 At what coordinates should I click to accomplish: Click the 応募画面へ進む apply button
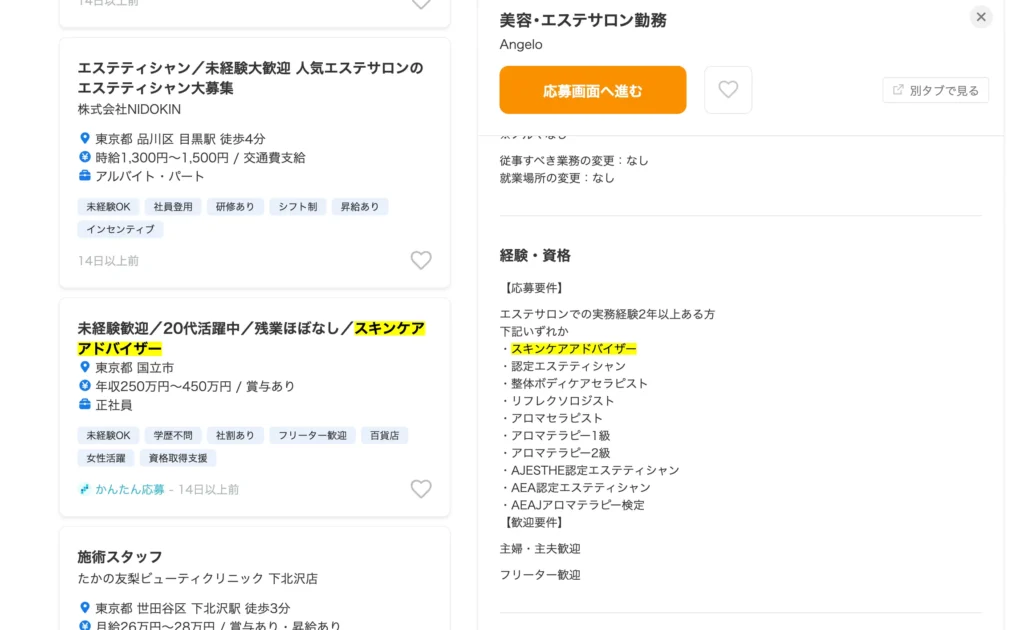593,90
